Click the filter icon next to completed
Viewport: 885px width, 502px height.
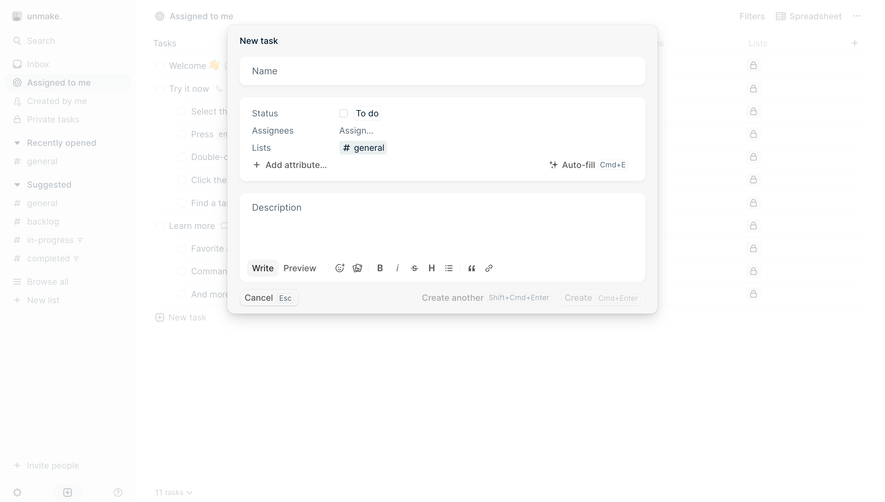(x=76, y=259)
